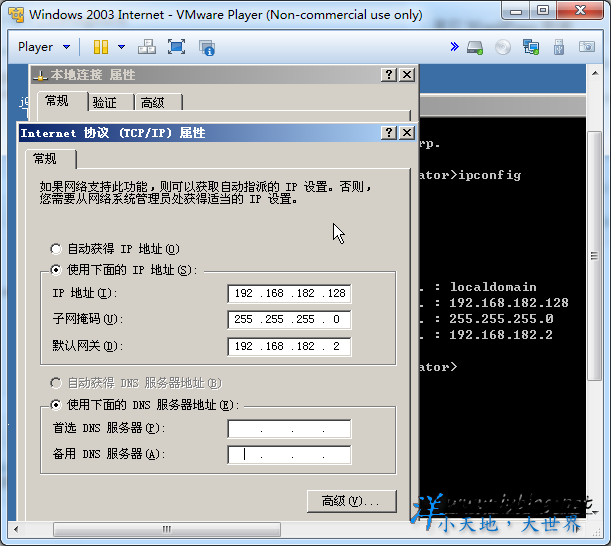Select the 常规 tab in 本地连接 属性

(62, 101)
